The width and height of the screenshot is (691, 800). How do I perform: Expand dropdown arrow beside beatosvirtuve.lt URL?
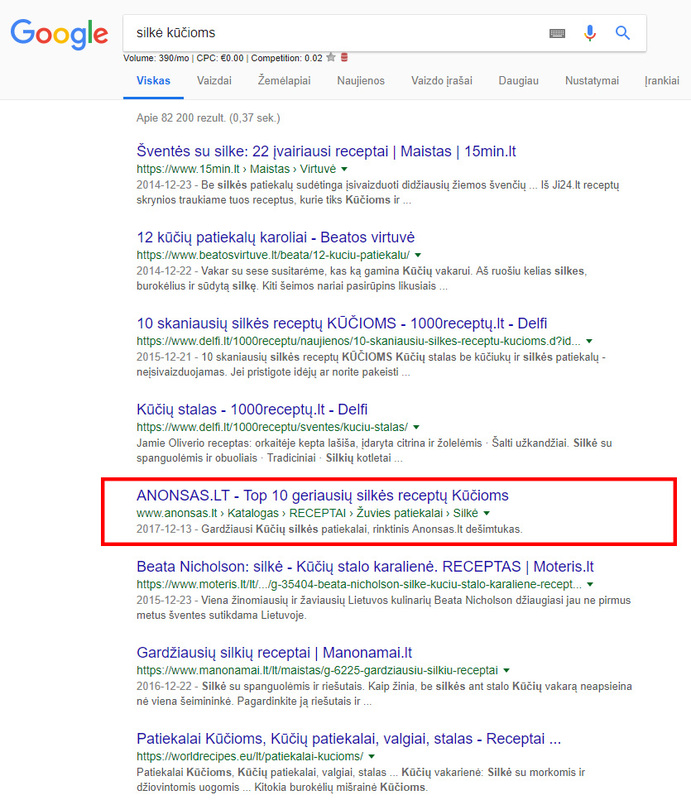[x=418, y=255]
